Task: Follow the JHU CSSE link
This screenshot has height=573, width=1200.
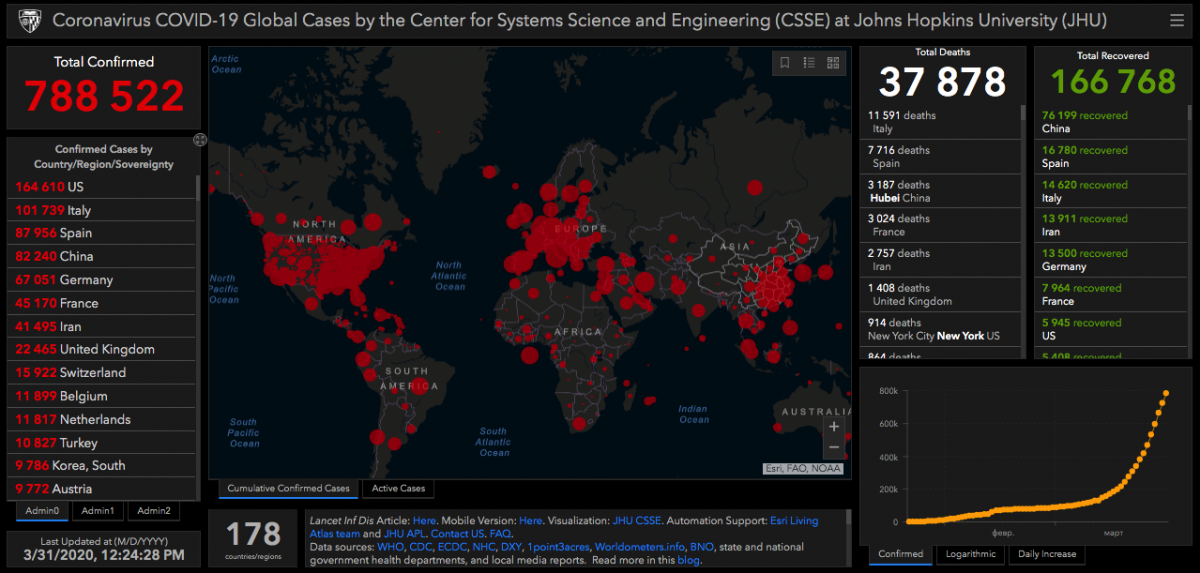Action: pyautogui.click(x=637, y=521)
